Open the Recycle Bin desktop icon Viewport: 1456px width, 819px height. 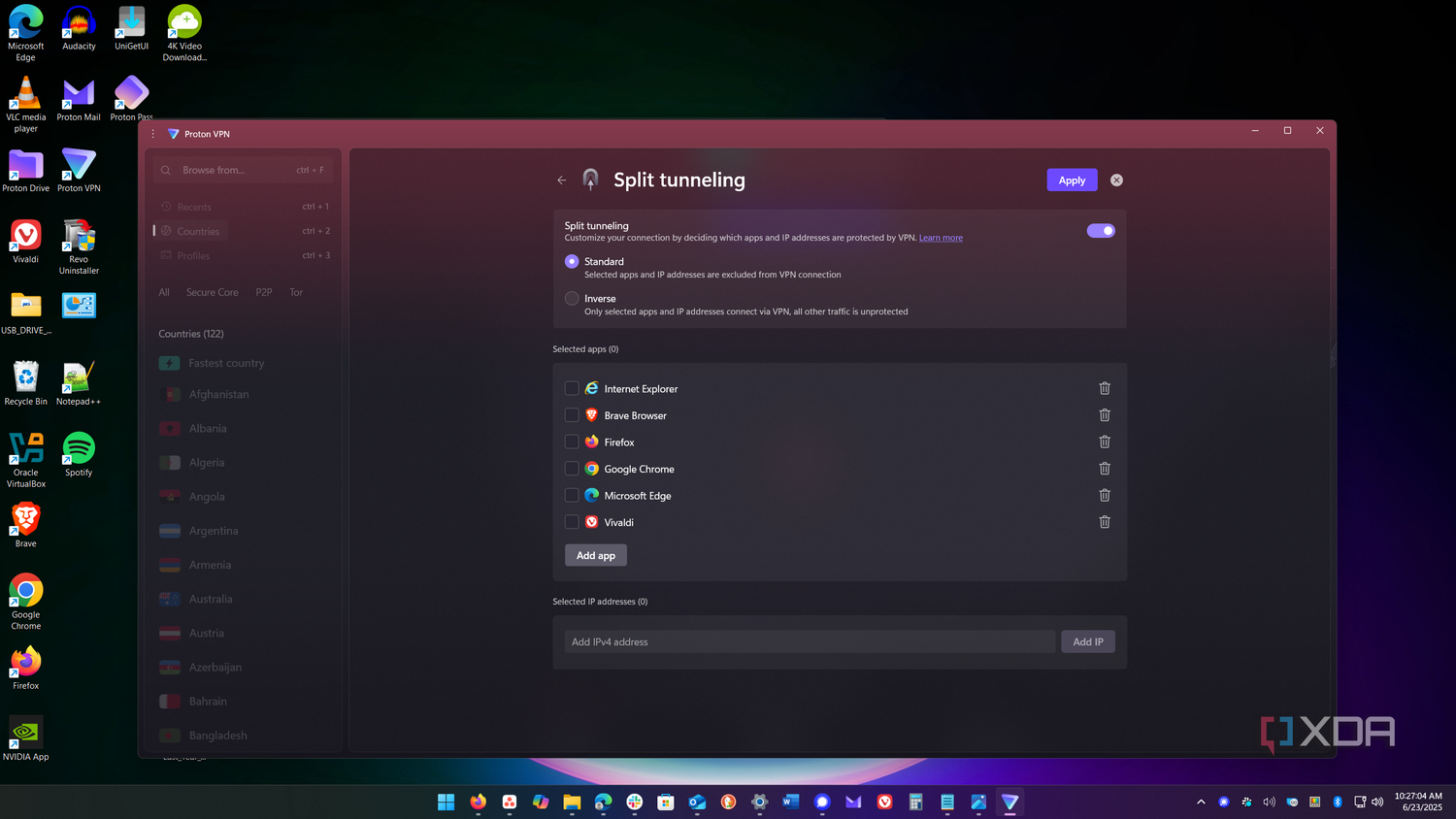26,383
